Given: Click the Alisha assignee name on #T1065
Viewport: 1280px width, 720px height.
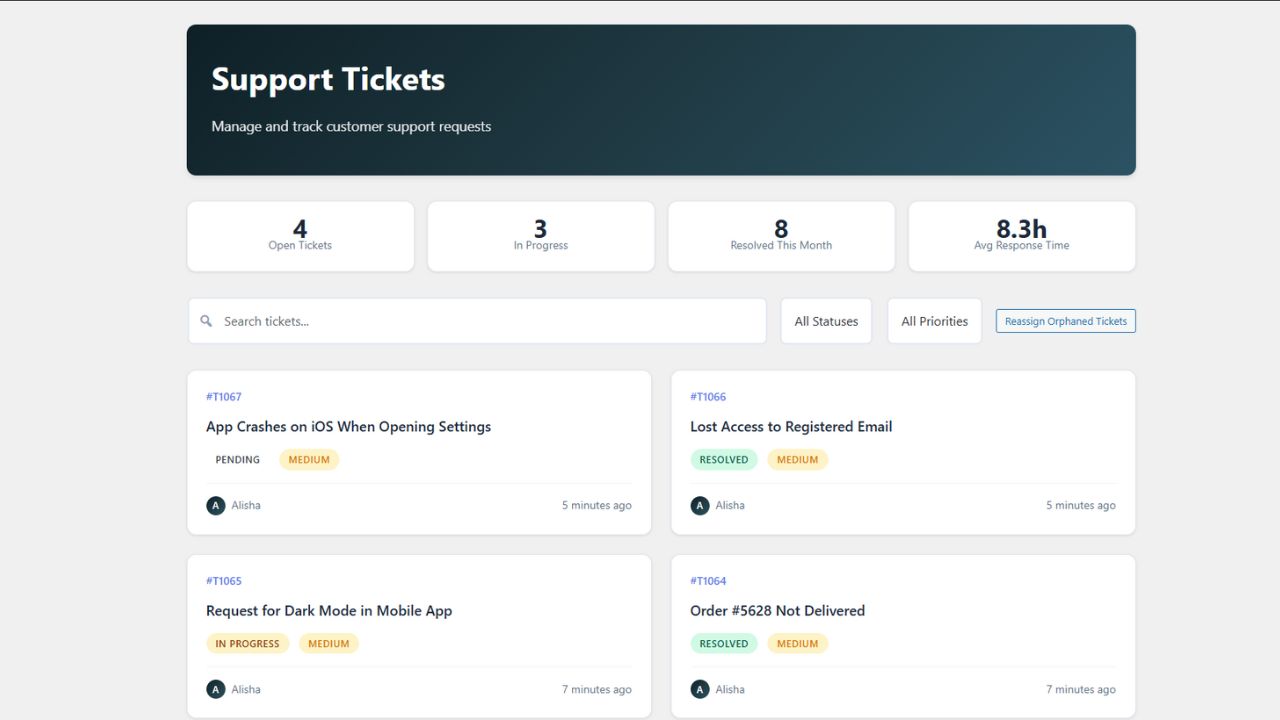Looking at the screenshot, I should point(246,689).
